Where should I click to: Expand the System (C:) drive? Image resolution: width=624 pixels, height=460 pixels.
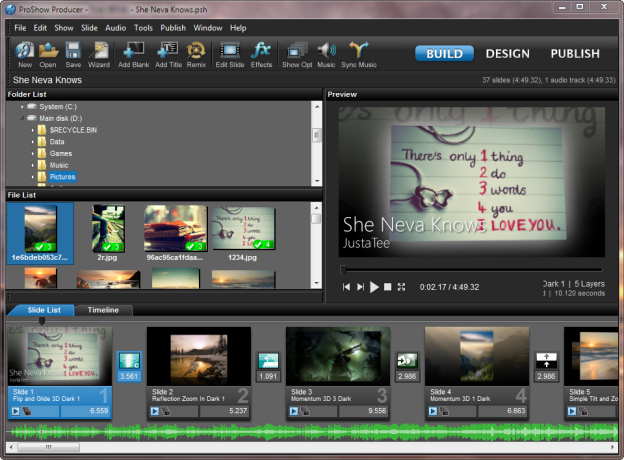(20, 106)
